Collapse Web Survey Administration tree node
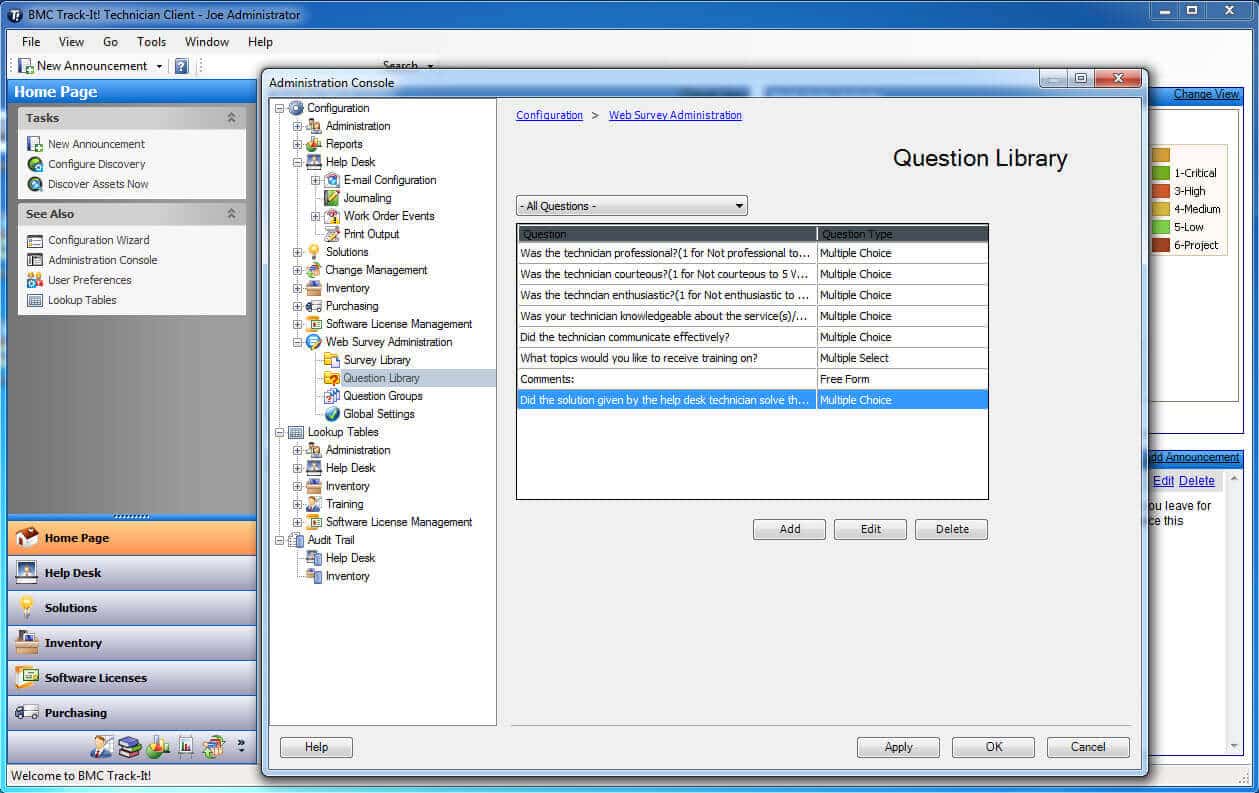 (x=297, y=342)
